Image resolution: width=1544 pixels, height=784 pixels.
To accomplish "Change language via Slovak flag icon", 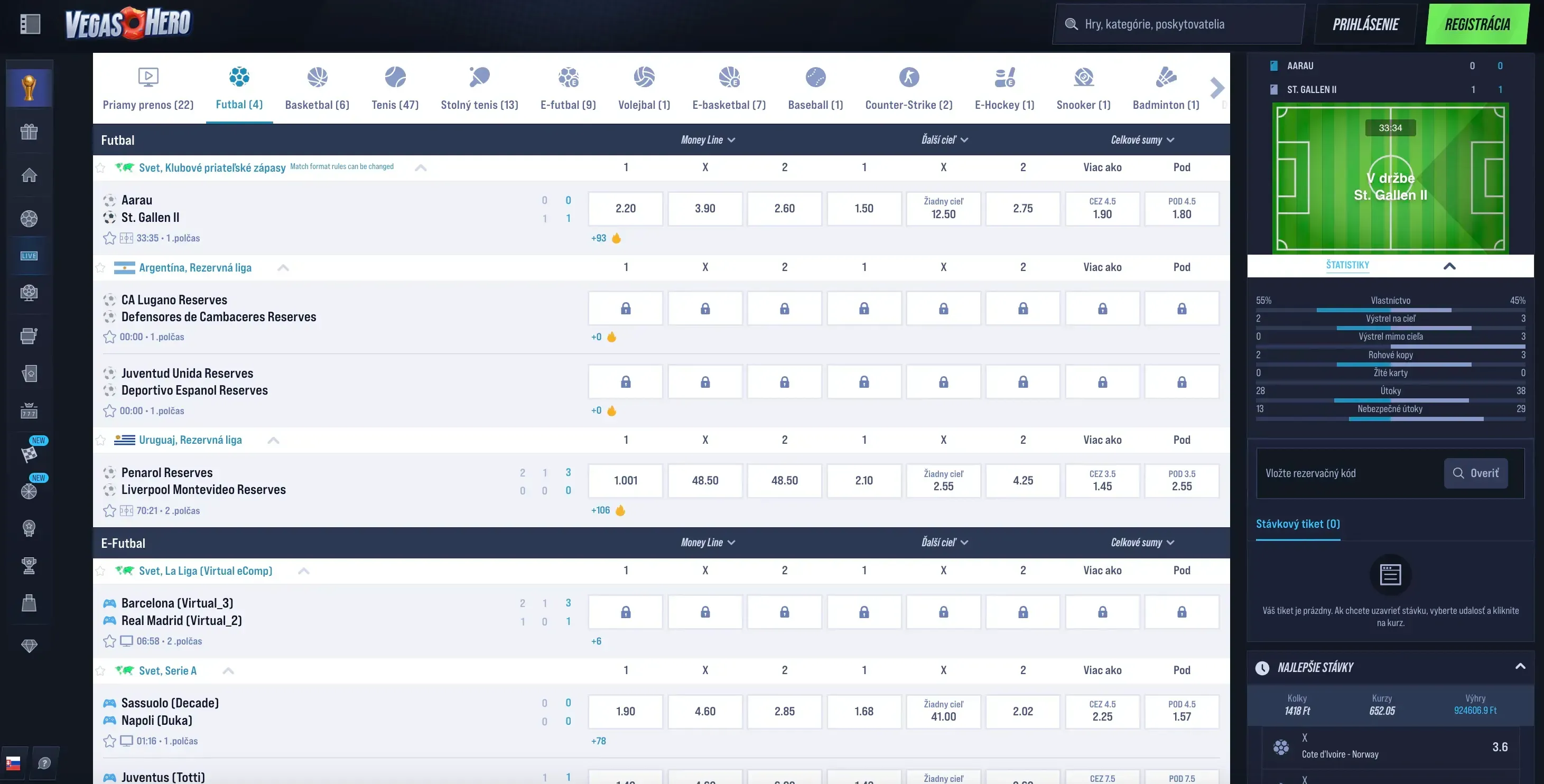I will tap(13, 763).
